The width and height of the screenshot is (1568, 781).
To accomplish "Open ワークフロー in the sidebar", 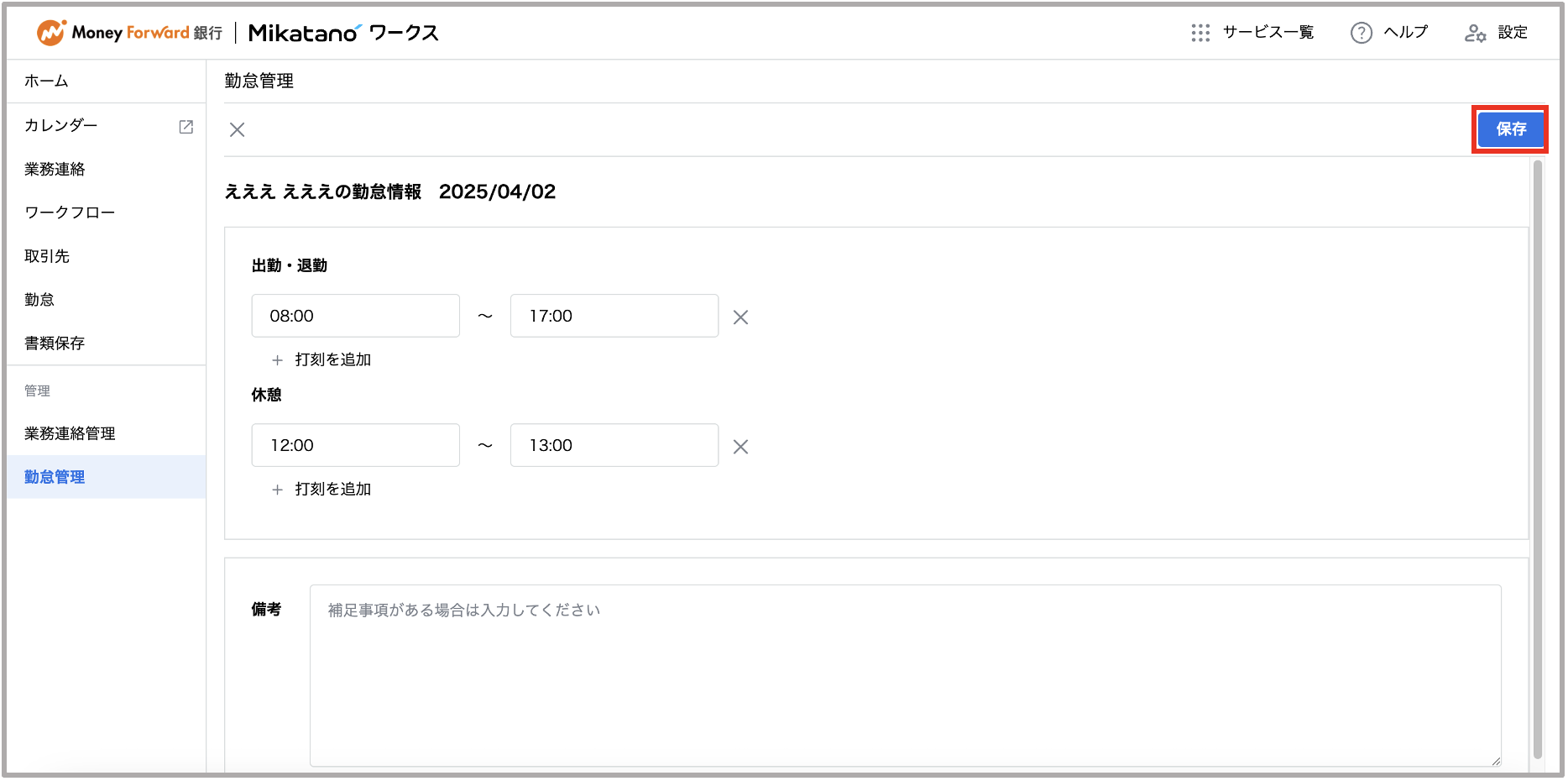I will pos(107,212).
